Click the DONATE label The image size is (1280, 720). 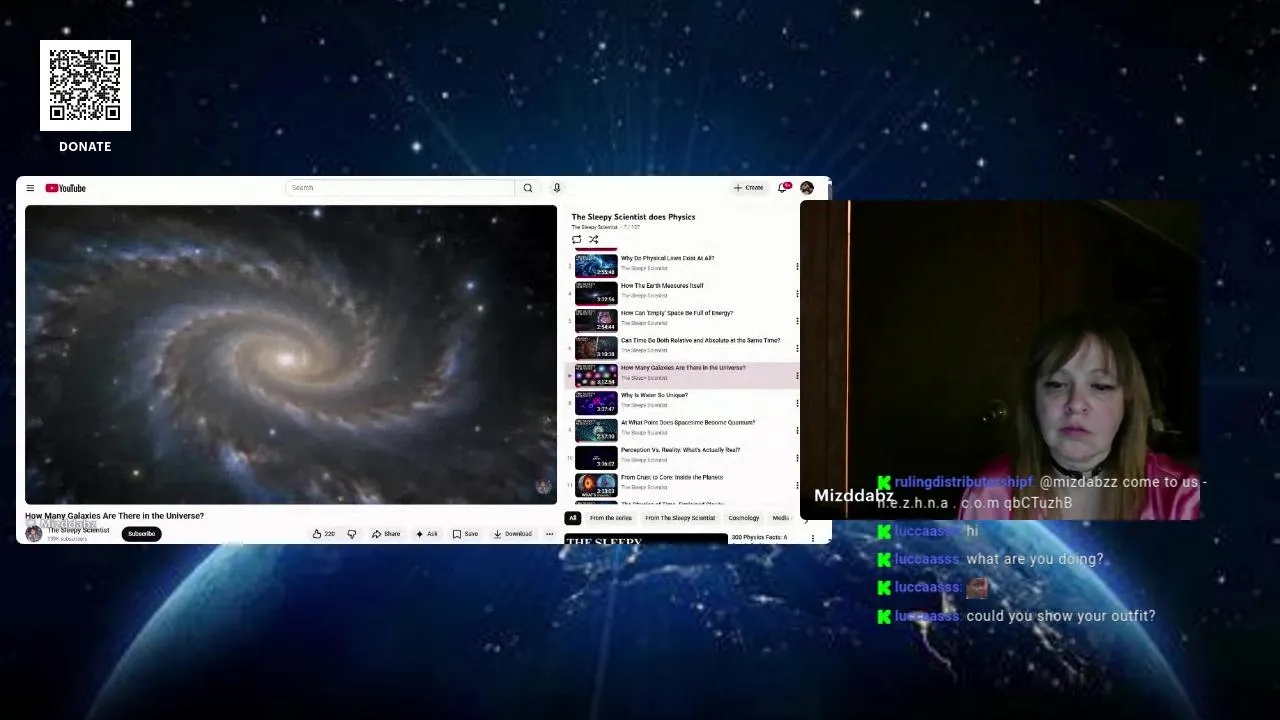pyautogui.click(x=85, y=146)
